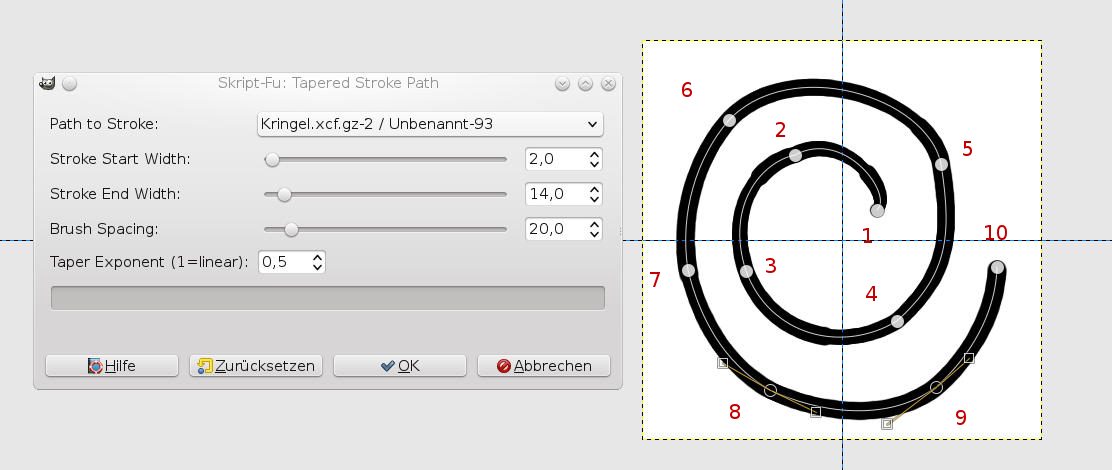Increase Stroke Start Width with up arrow
This screenshot has height=470, width=1112.
[x=595, y=154]
